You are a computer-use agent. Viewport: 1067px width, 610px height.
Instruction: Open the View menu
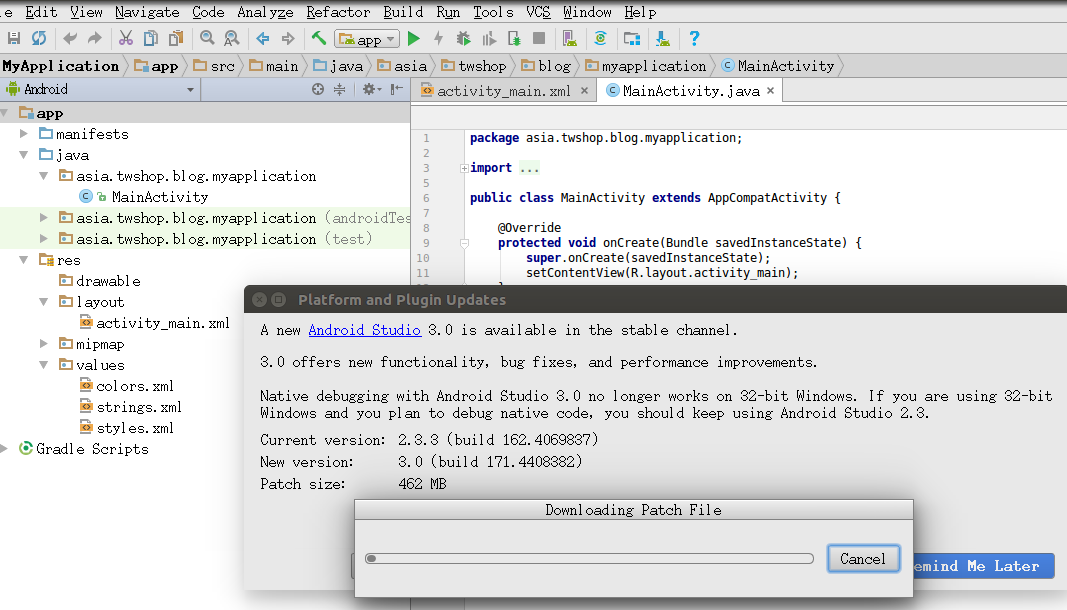coord(86,12)
